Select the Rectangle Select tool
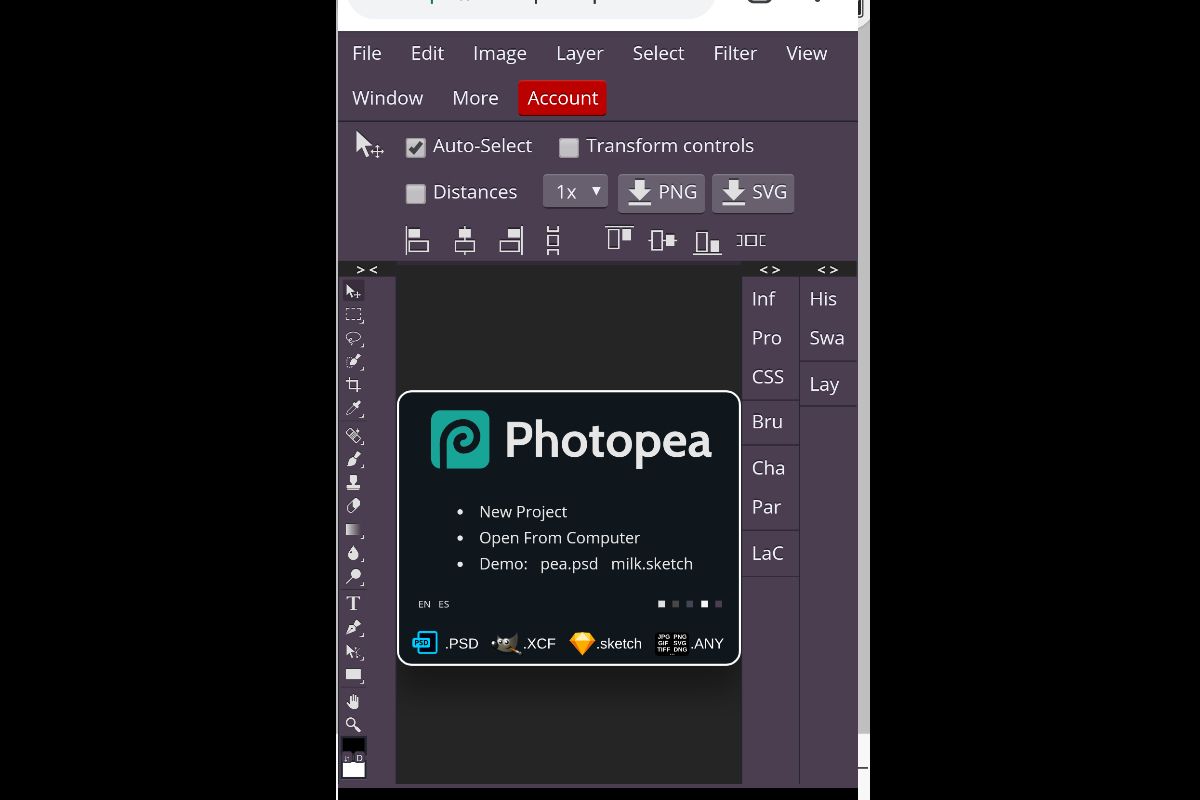The image size is (1200, 800). click(353, 315)
